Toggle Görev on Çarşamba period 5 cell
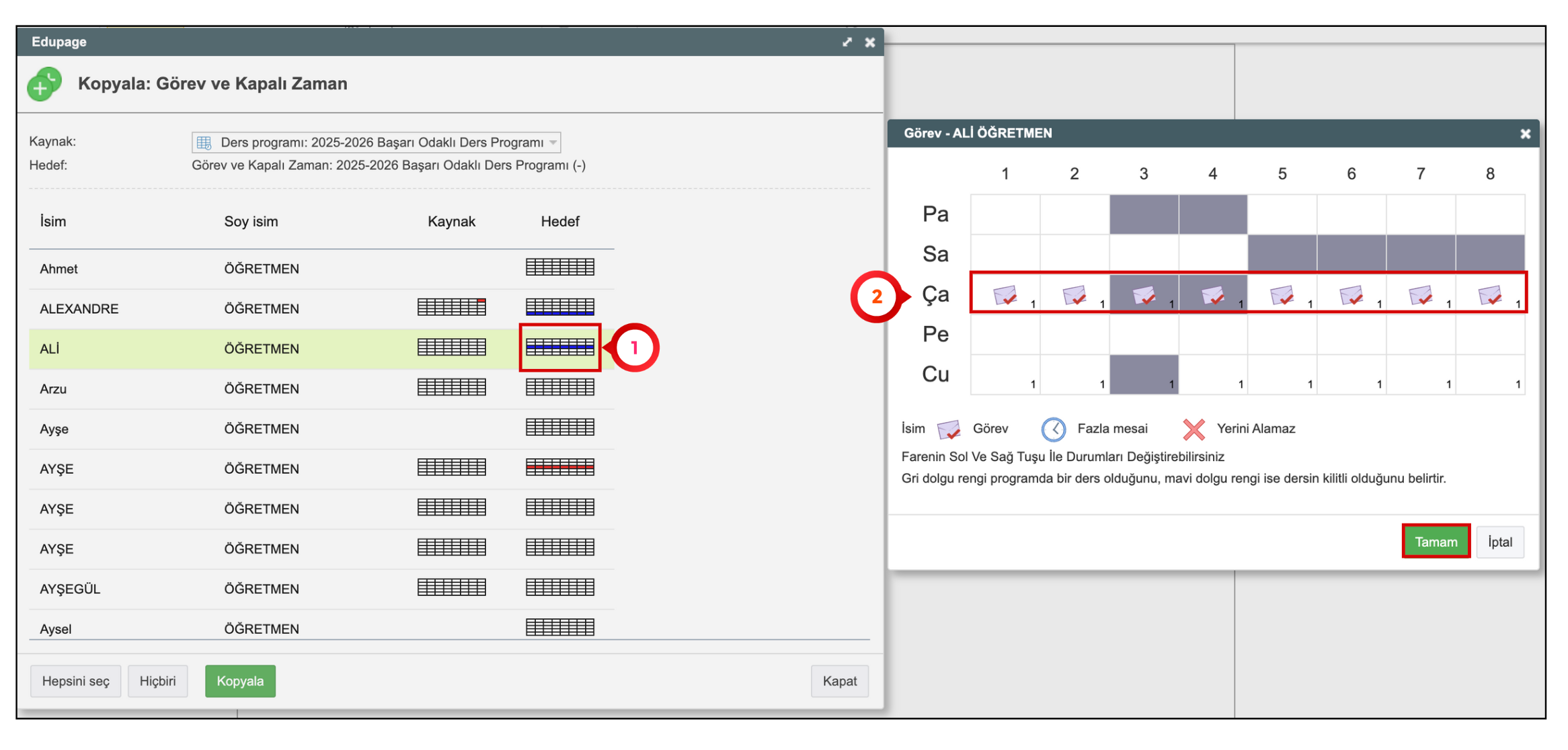 pyautogui.click(x=1282, y=294)
